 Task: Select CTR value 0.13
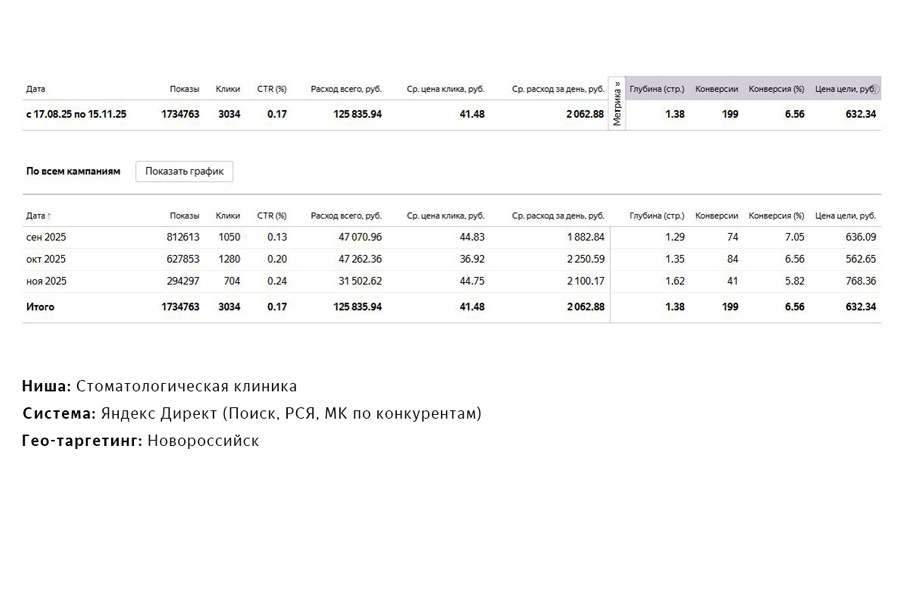pyautogui.click(x=277, y=237)
